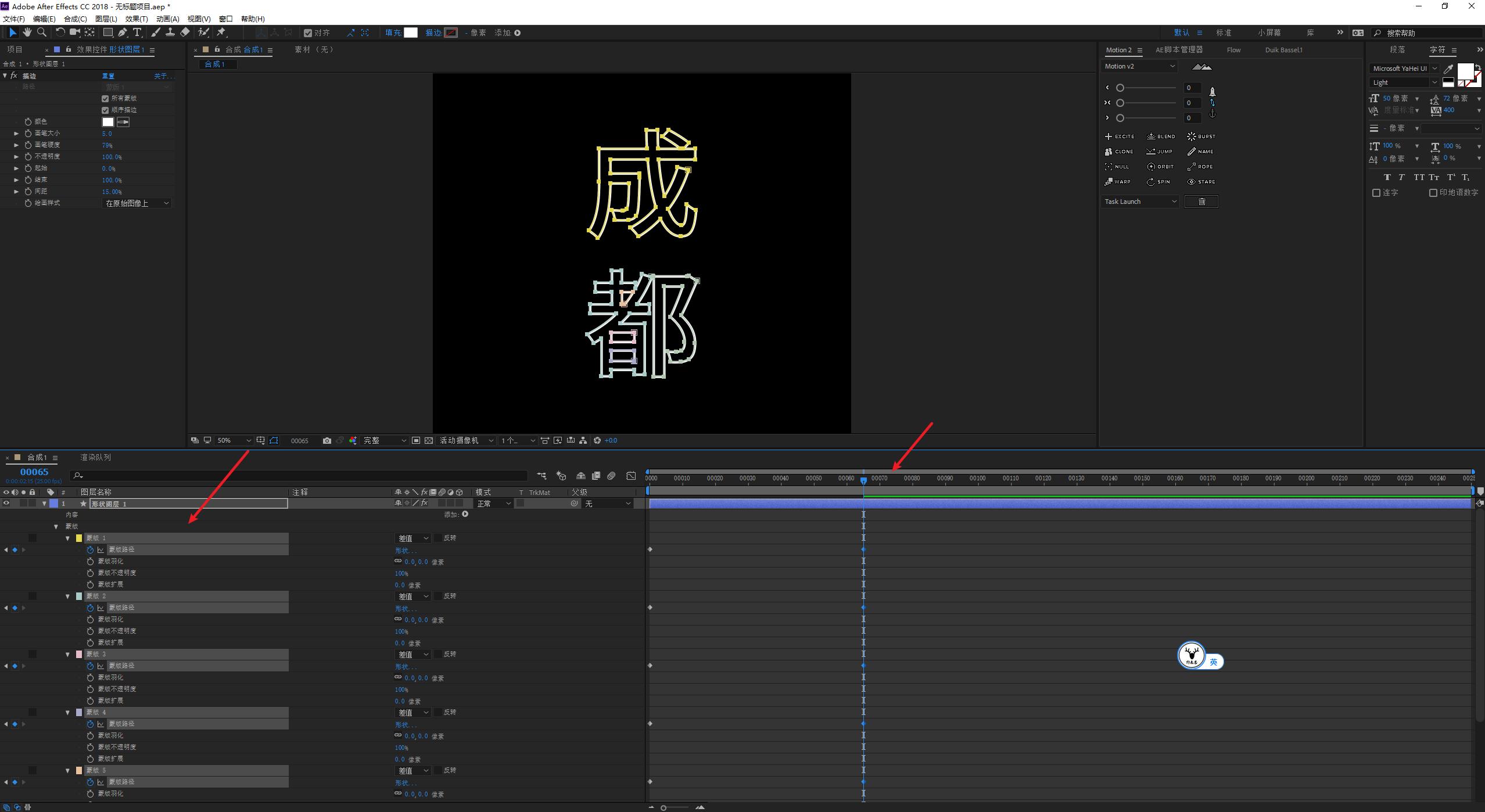The width and height of the screenshot is (1485, 812).
Task: Select the Zoom magnifier tool
Action: [41, 33]
